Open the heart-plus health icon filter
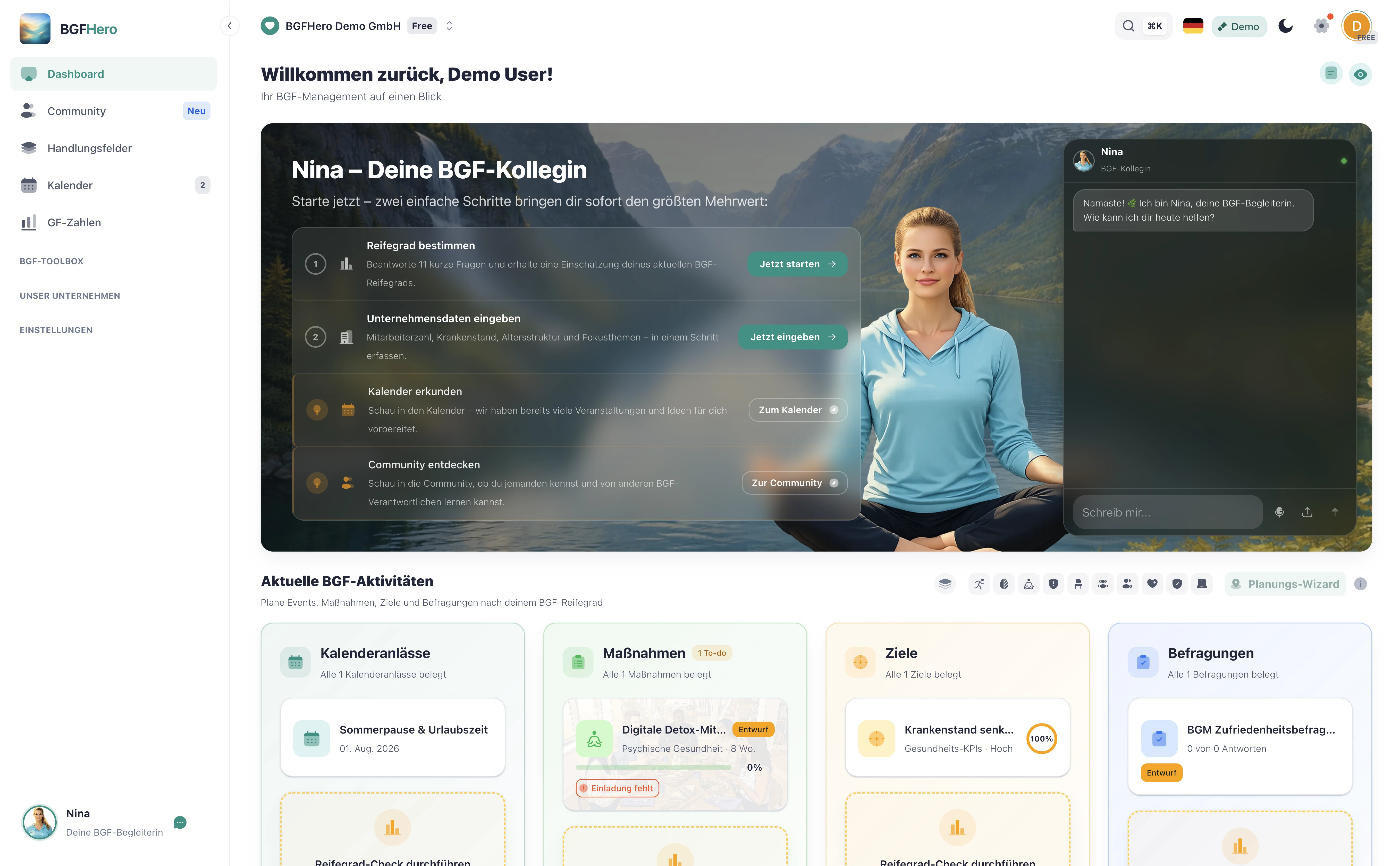Screen dimensions: 1400x866 pos(1152,584)
